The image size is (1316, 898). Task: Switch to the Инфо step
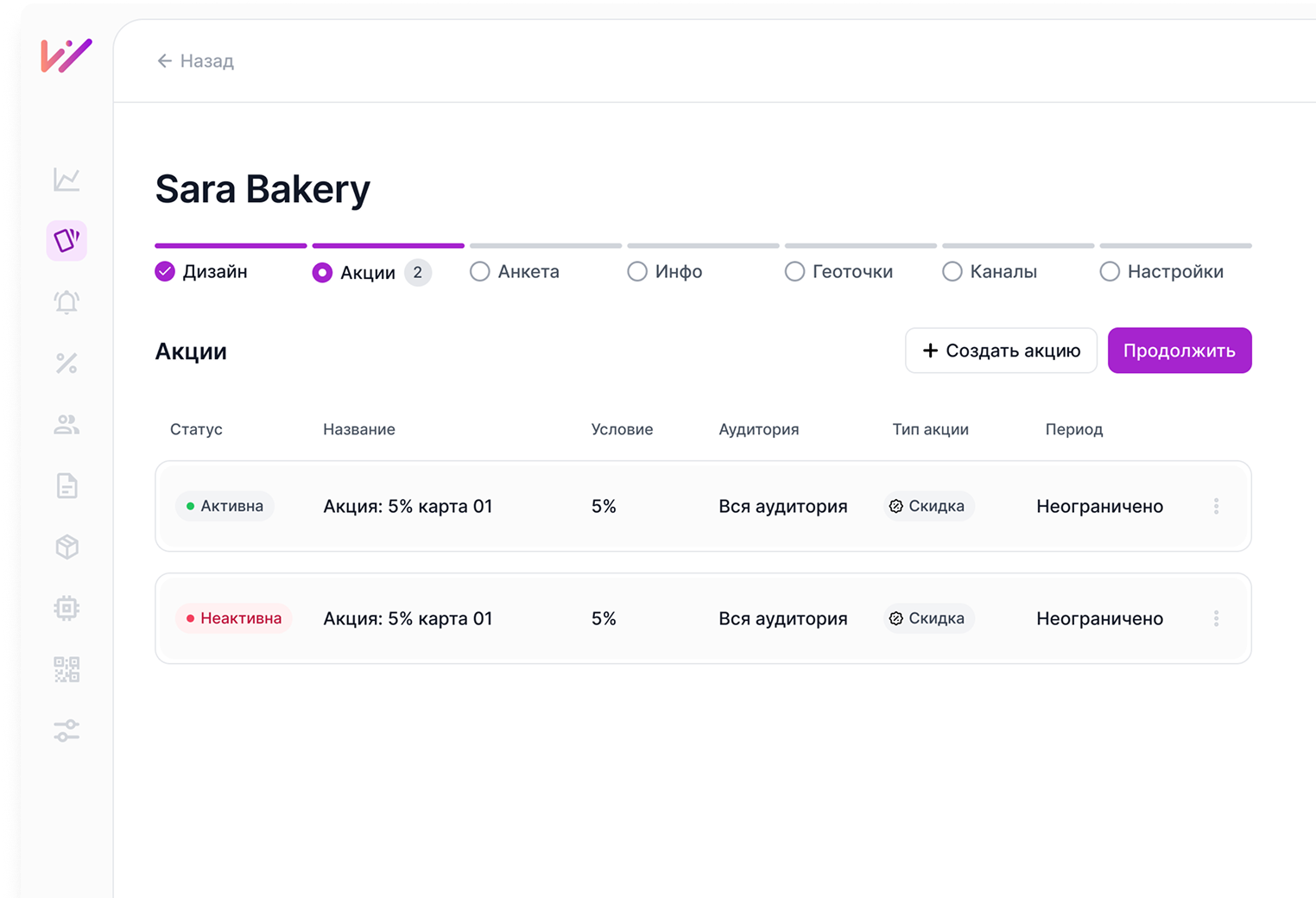[x=665, y=272]
